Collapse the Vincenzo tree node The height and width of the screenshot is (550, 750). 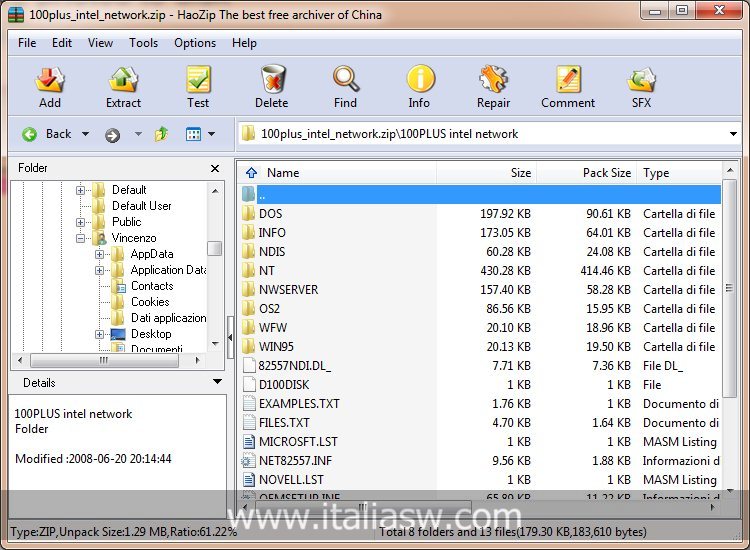pos(80,238)
